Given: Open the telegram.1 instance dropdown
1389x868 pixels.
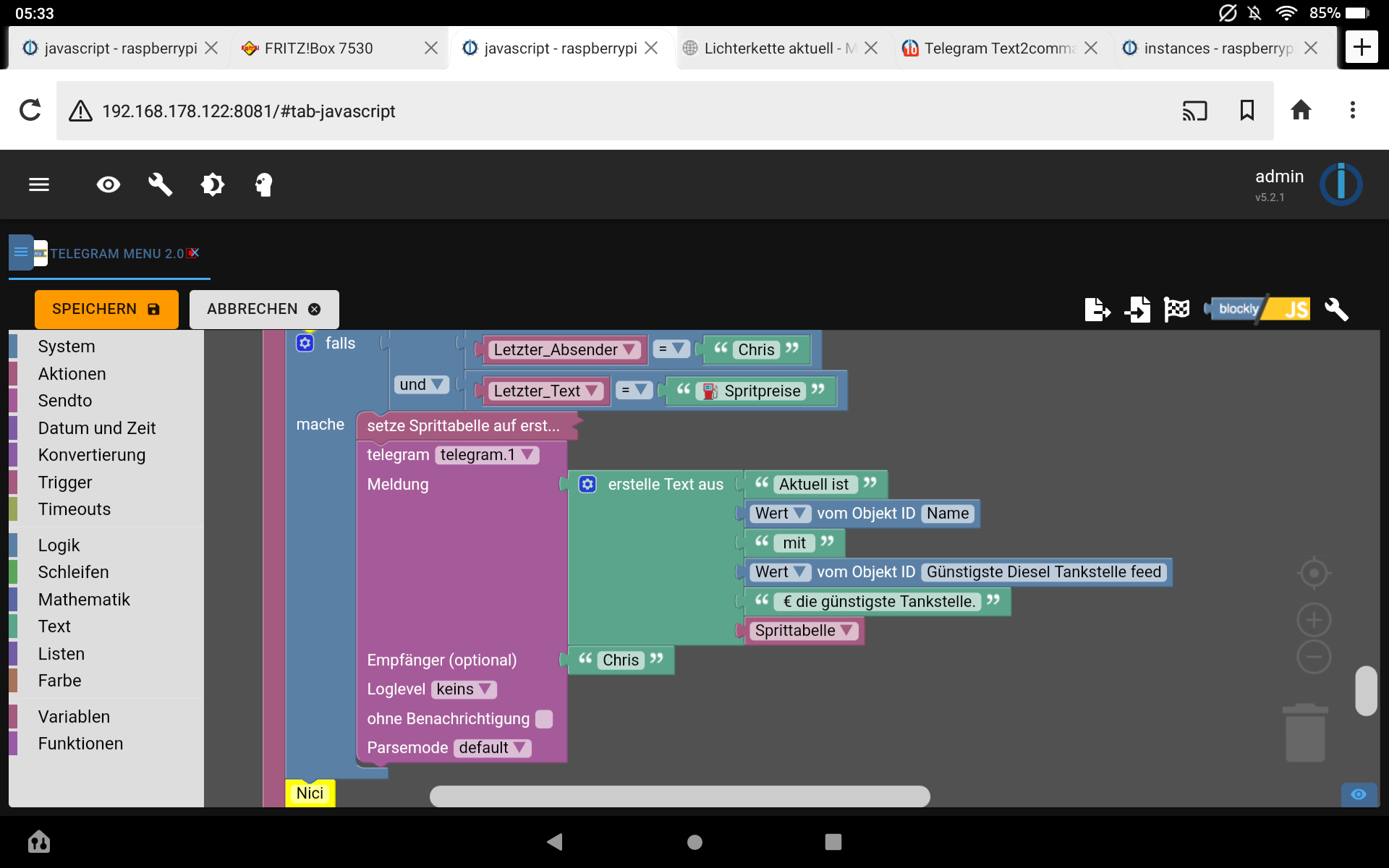Looking at the screenshot, I should pyautogui.click(x=487, y=455).
